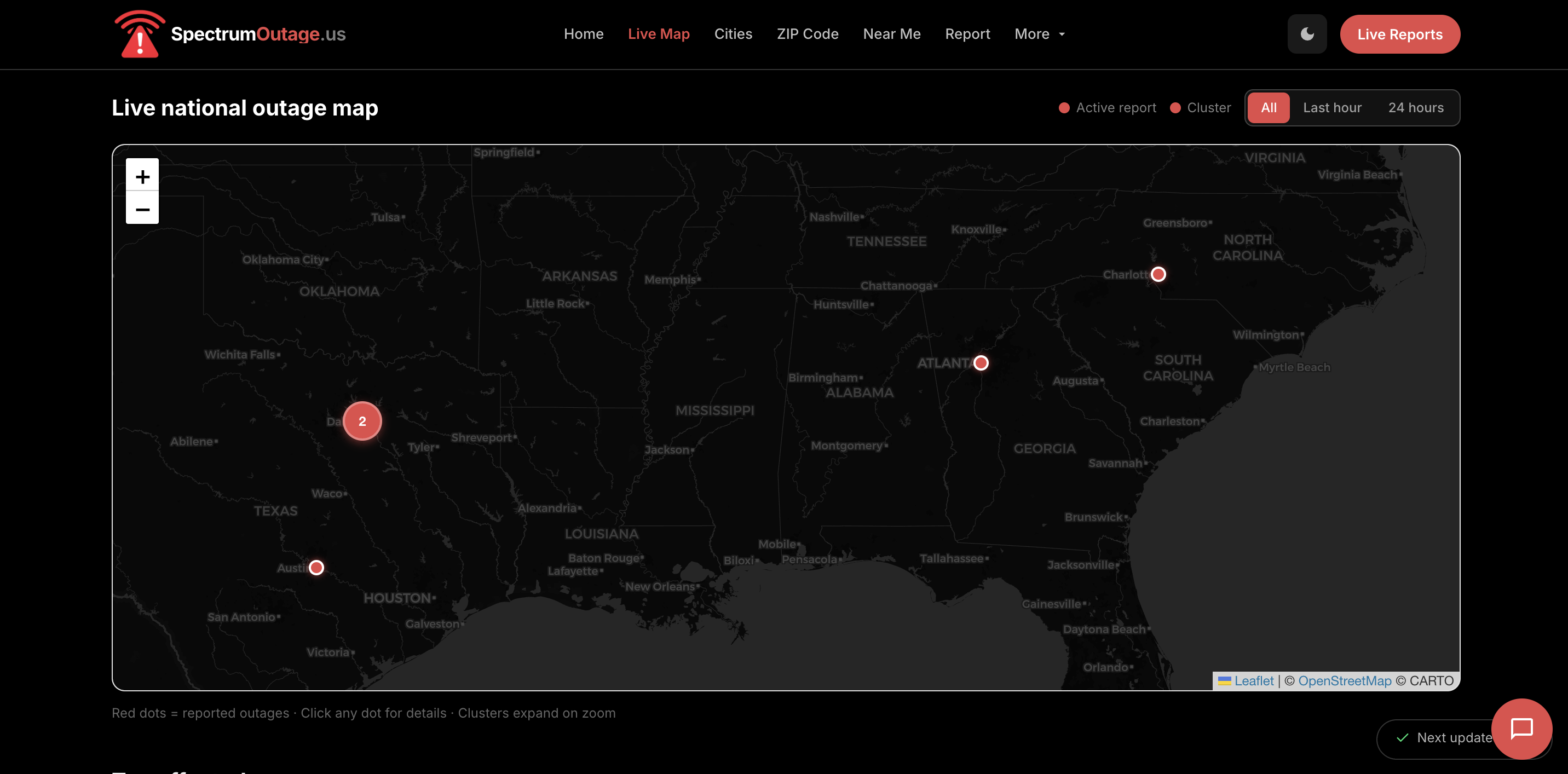The image size is (1568, 774).
Task: Click the Knoxville map label
Action: pos(976,229)
